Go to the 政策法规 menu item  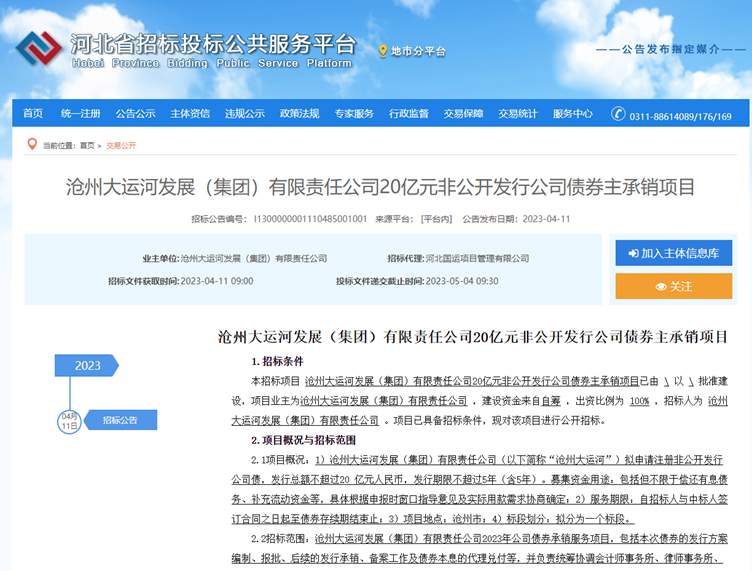[x=299, y=114]
